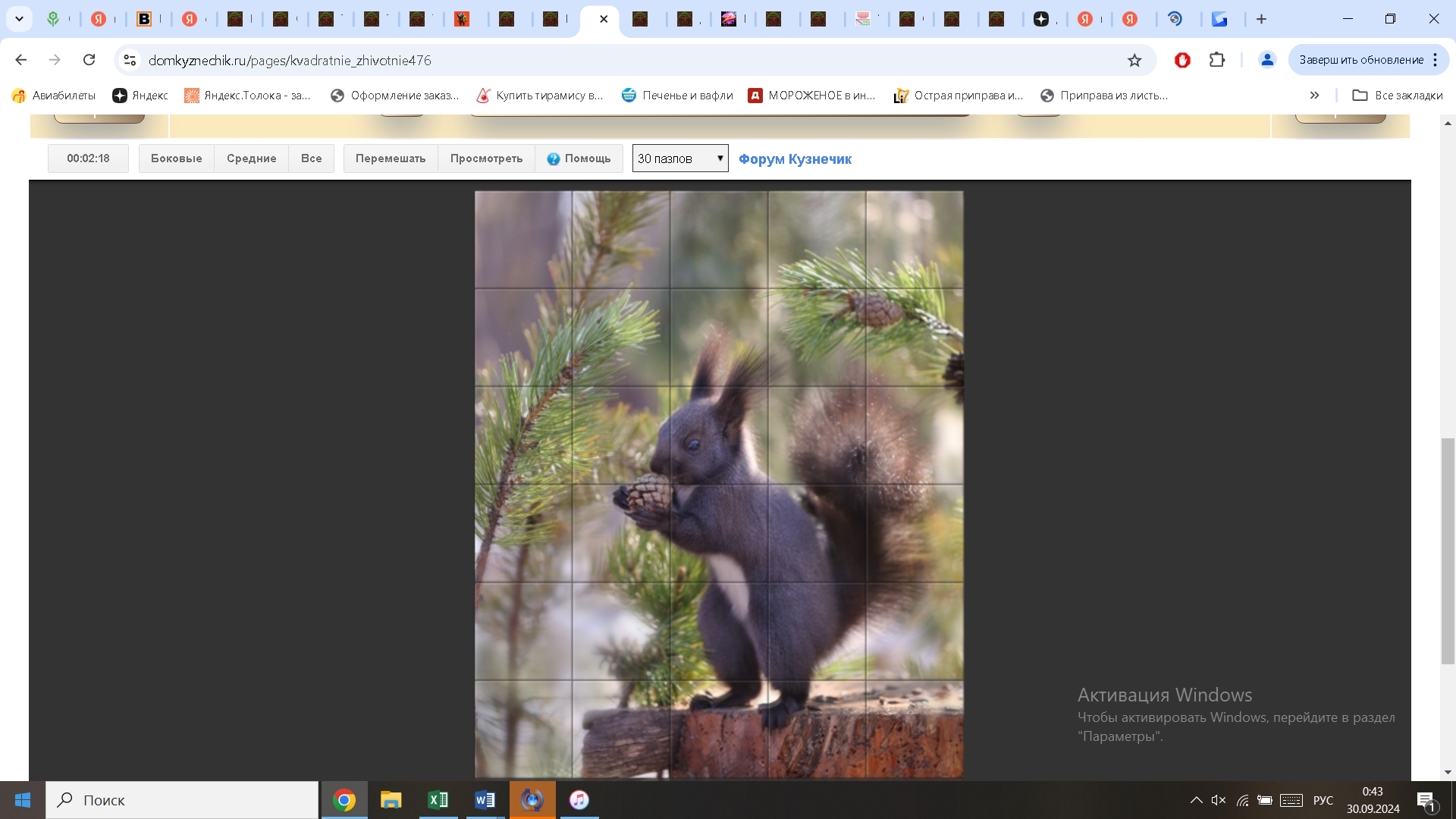Open the Оформление заказа bookmark
This screenshot has width=1456, height=819.
point(395,96)
